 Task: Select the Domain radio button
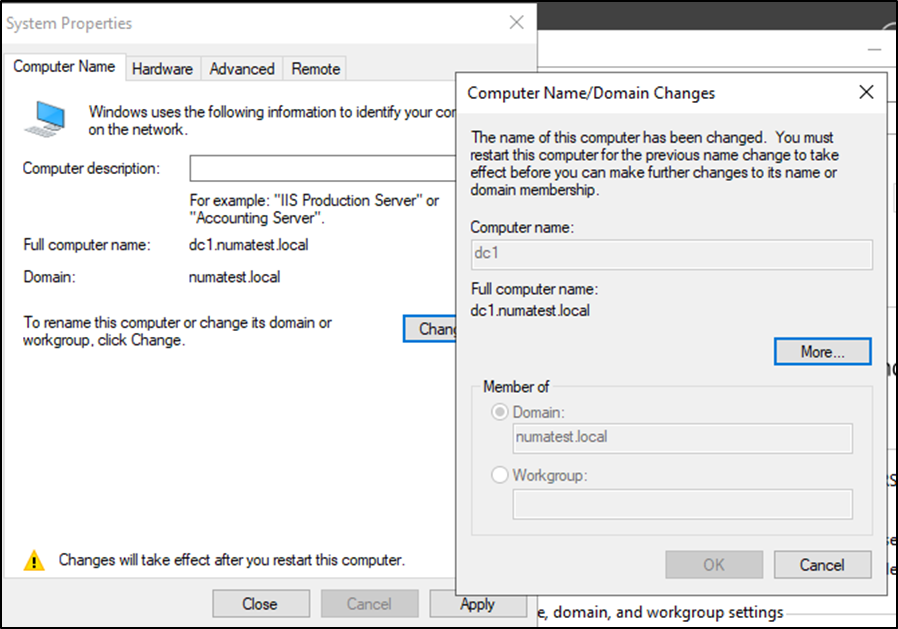(500, 412)
